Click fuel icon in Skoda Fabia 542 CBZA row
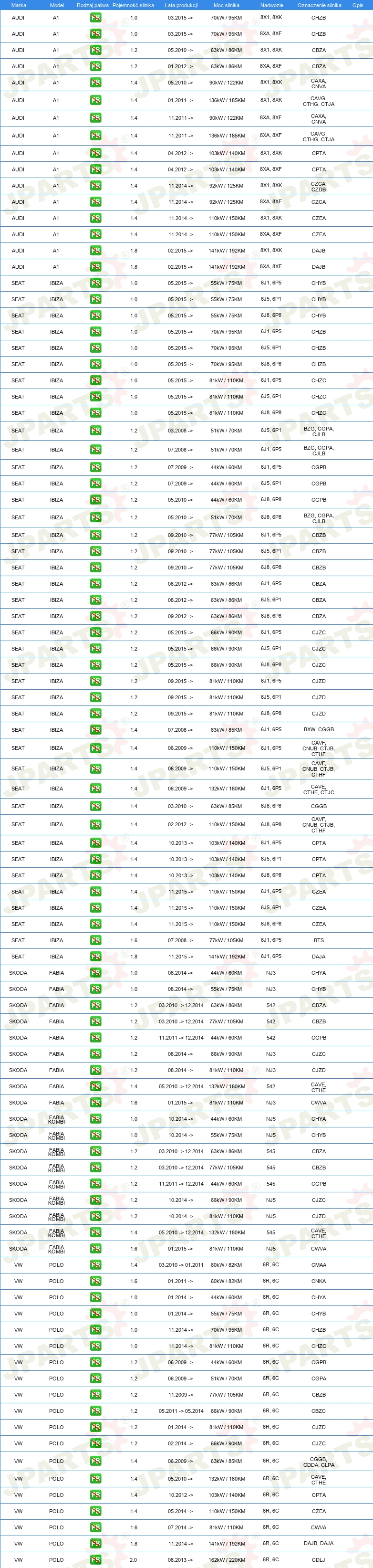 click(x=95, y=1005)
